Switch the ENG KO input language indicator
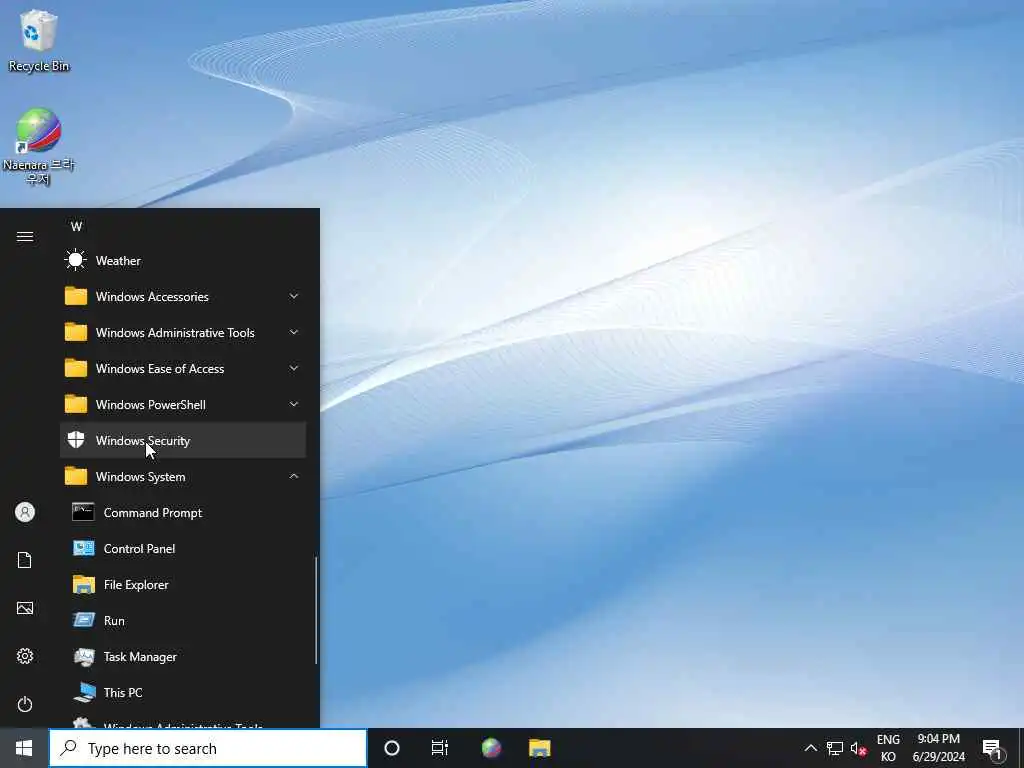 (888, 748)
